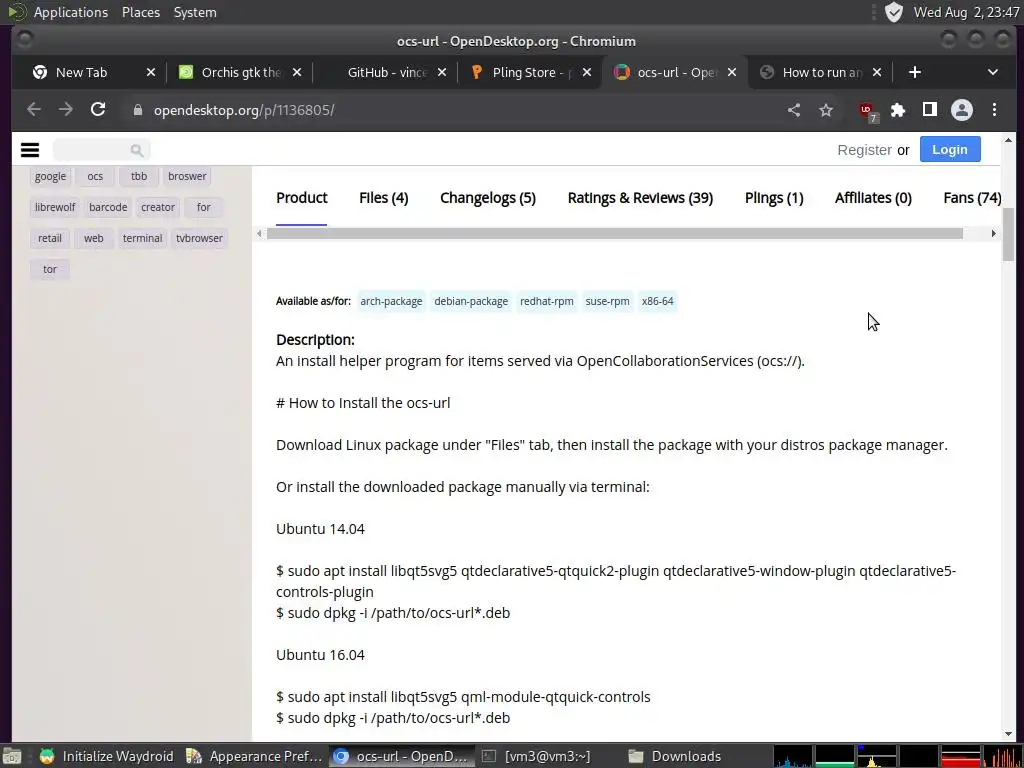The height and width of the screenshot is (768, 1024).
Task: Click the ocs tag
Action: click(x=95, y=176)
